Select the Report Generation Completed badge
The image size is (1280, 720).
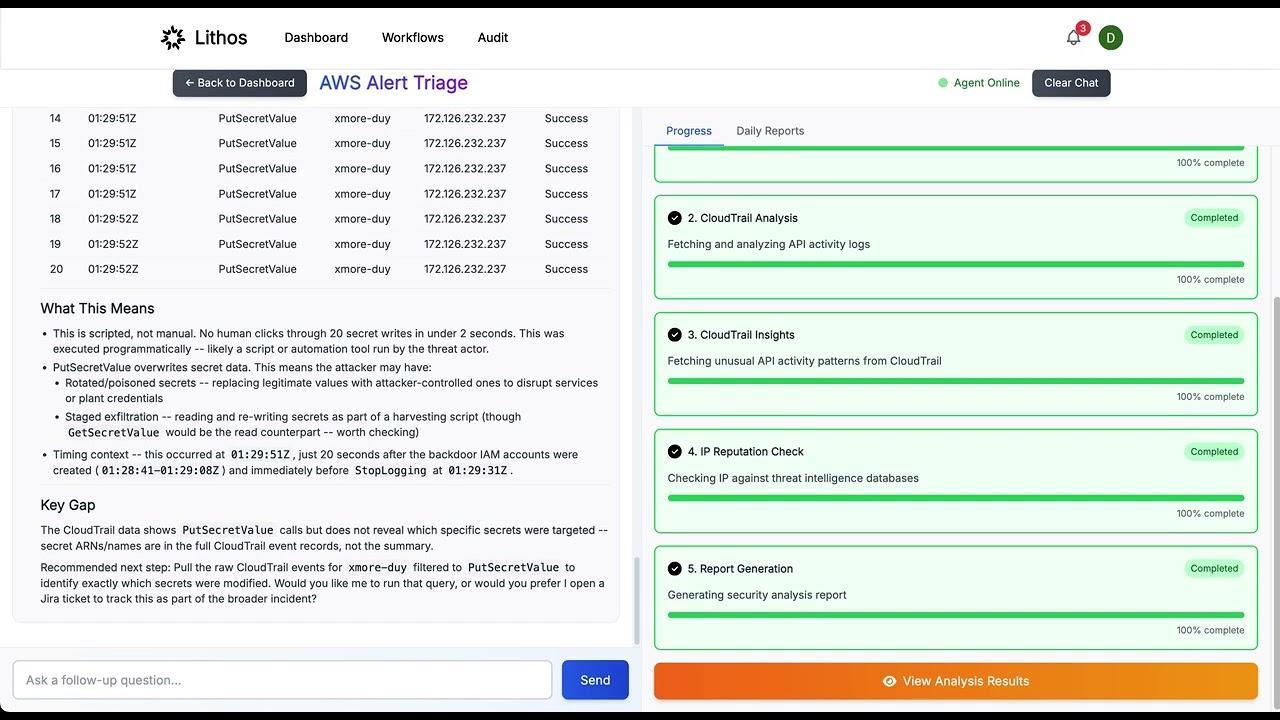[1214, 569]
